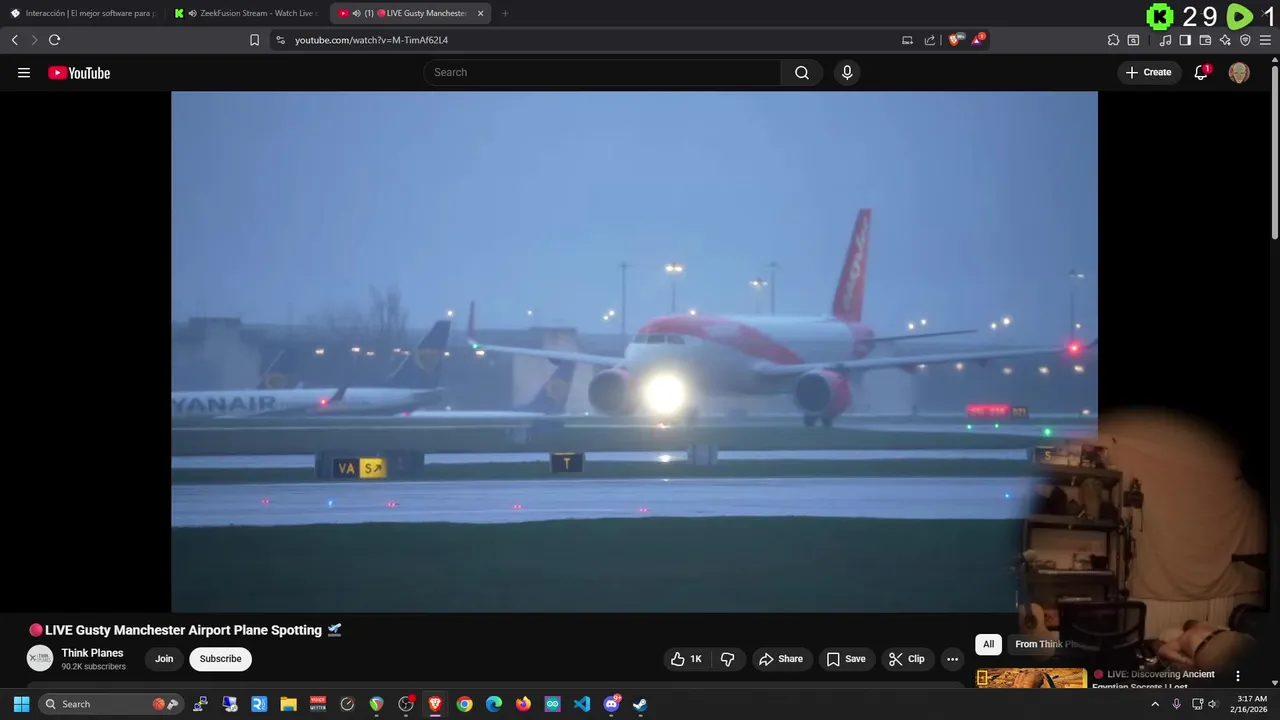Viewport: 1280px width, 720px height.
Task: Click the video title LIVE Gusty Manchester
Action: pyautogui.click(x=183, y=630)
